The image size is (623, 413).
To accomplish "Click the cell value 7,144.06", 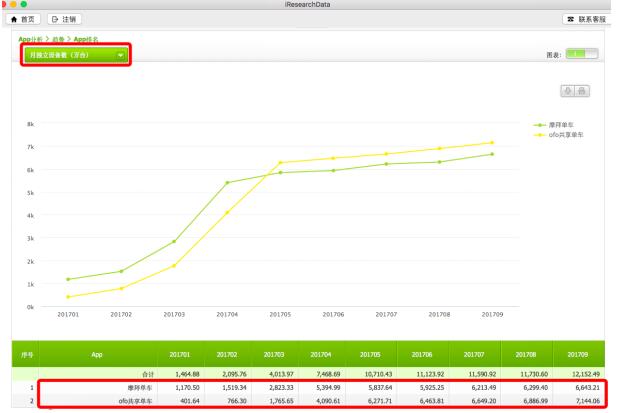I will tap(588, 401).
